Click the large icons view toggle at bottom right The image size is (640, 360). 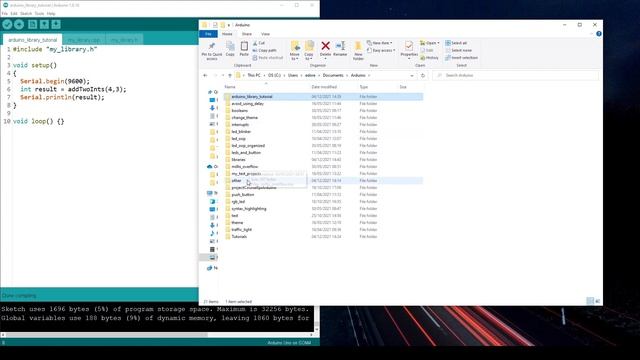tap(598, 301)
